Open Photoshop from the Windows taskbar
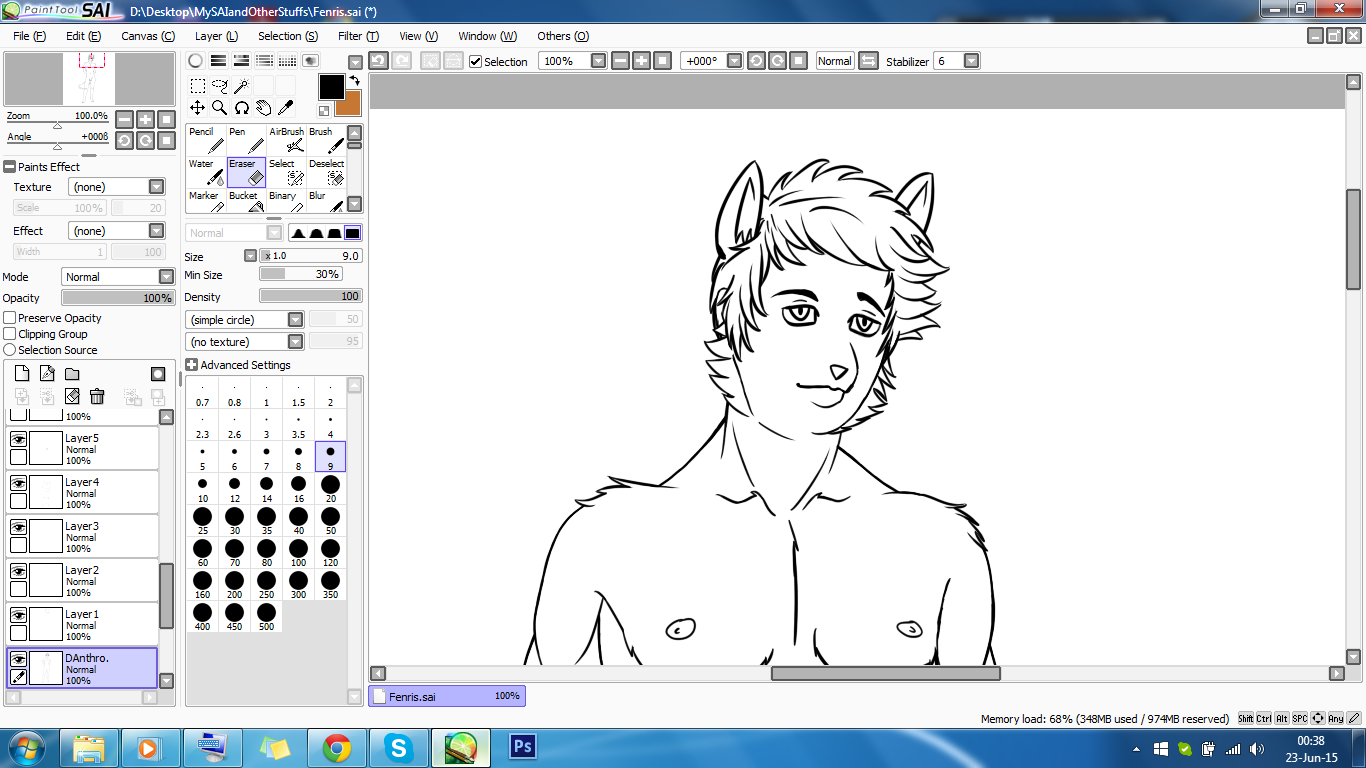This screenshot has height=768, width=1366. (x=523, y=747)
